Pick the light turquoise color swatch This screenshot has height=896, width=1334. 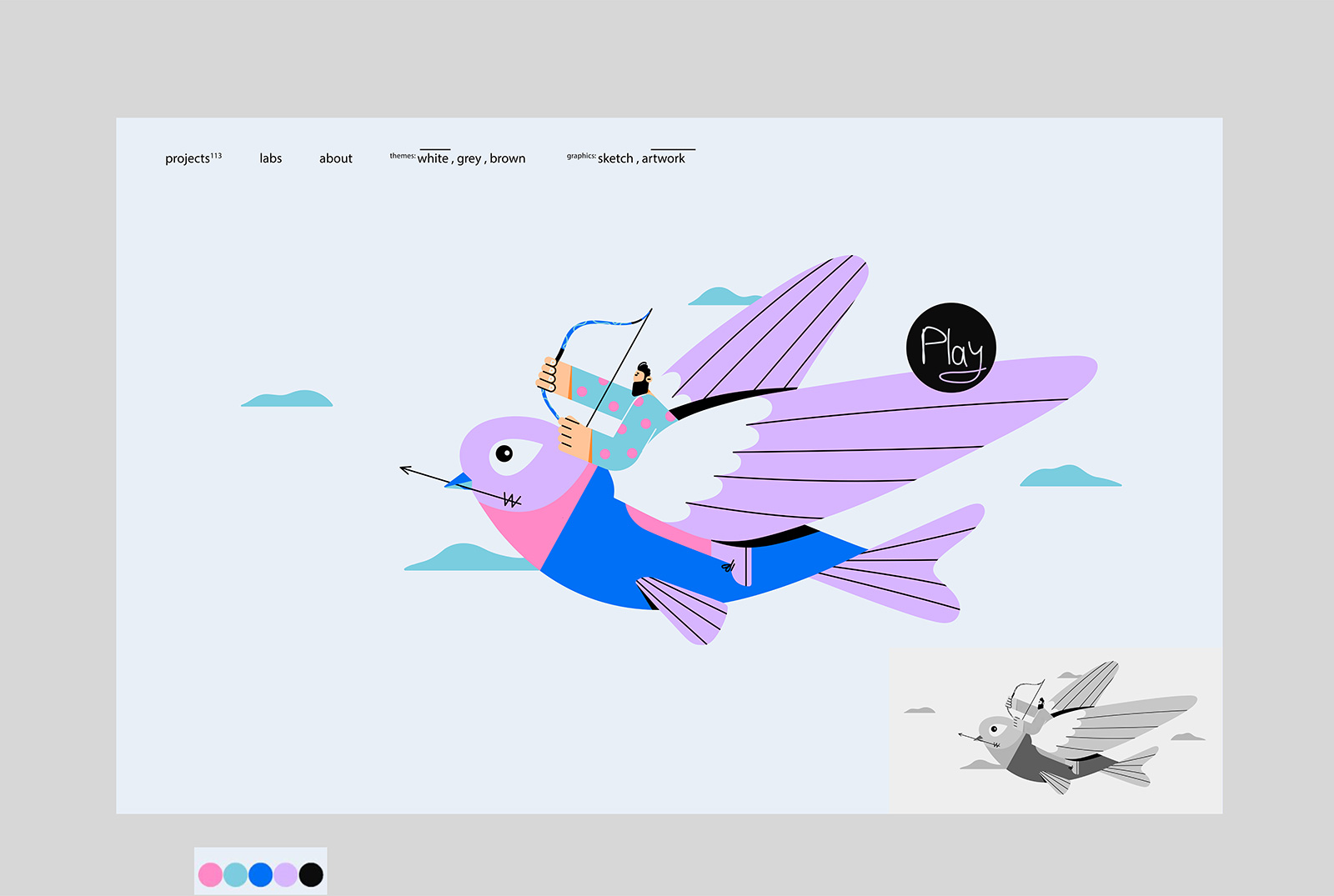[x=235, y=874]
